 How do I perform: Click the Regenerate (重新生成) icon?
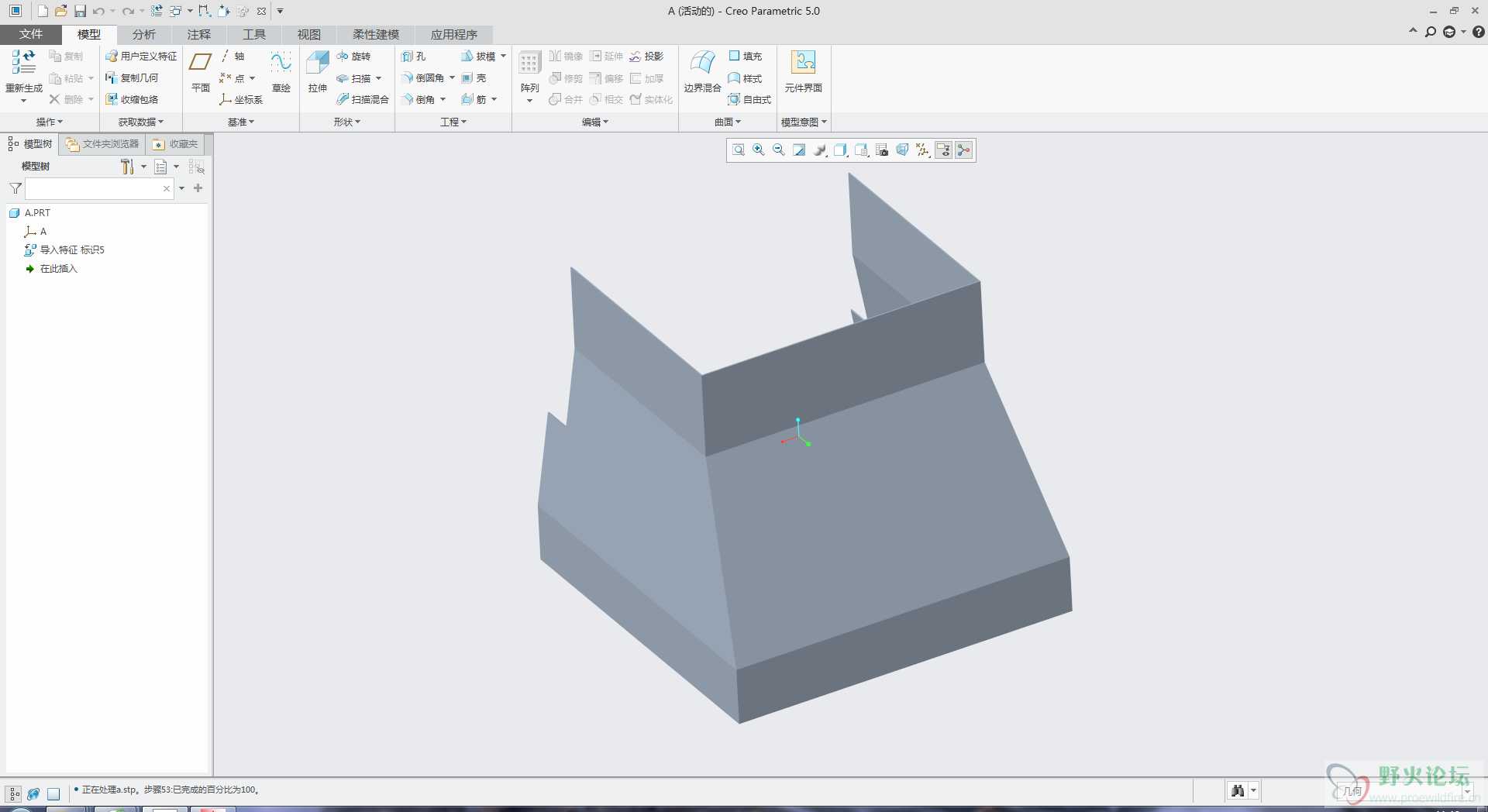point(23,62)
